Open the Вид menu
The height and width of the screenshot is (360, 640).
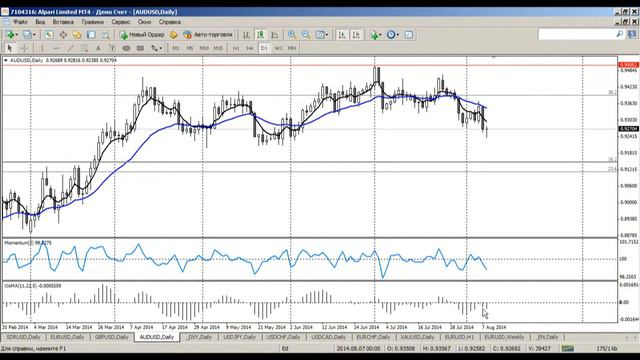pyautogui.click(x=40, y=22)
